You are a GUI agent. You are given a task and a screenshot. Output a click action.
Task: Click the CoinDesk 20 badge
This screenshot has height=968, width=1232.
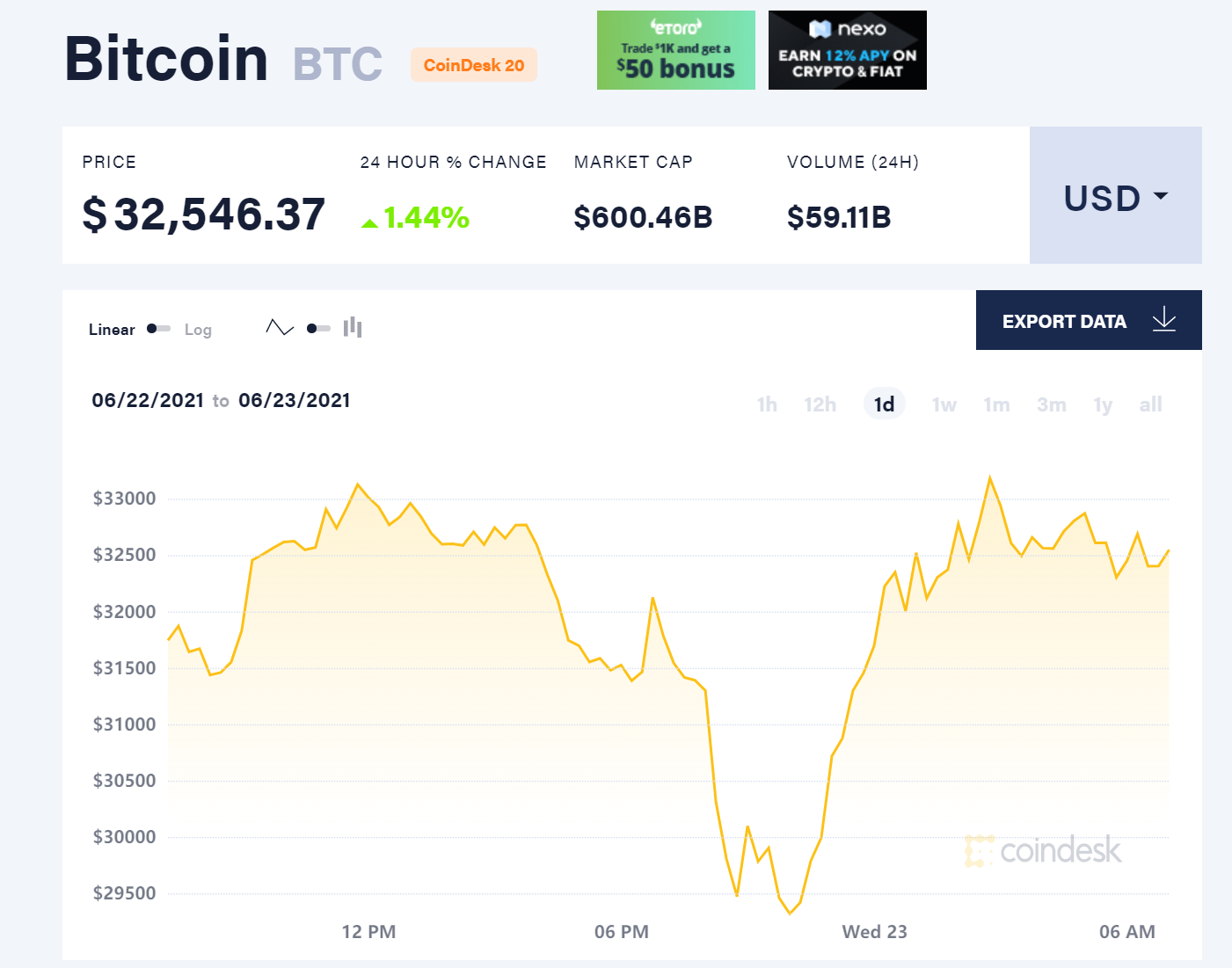(x=474, y=65)
